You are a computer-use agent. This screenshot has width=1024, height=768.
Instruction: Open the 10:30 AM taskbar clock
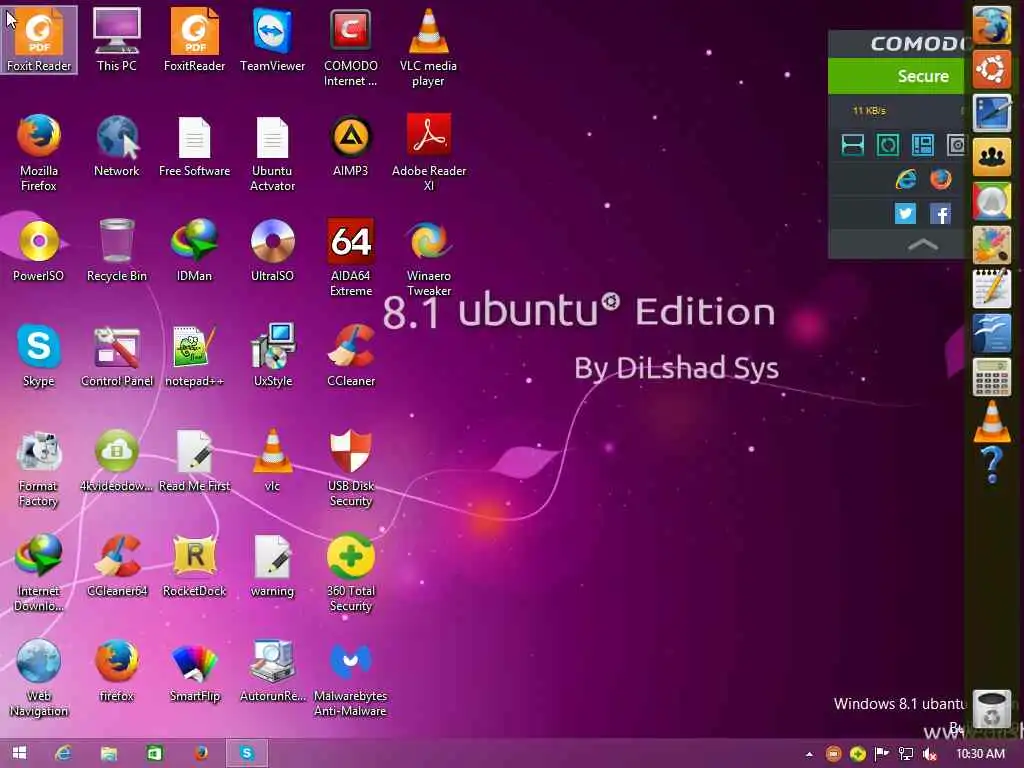click(980, 754)
